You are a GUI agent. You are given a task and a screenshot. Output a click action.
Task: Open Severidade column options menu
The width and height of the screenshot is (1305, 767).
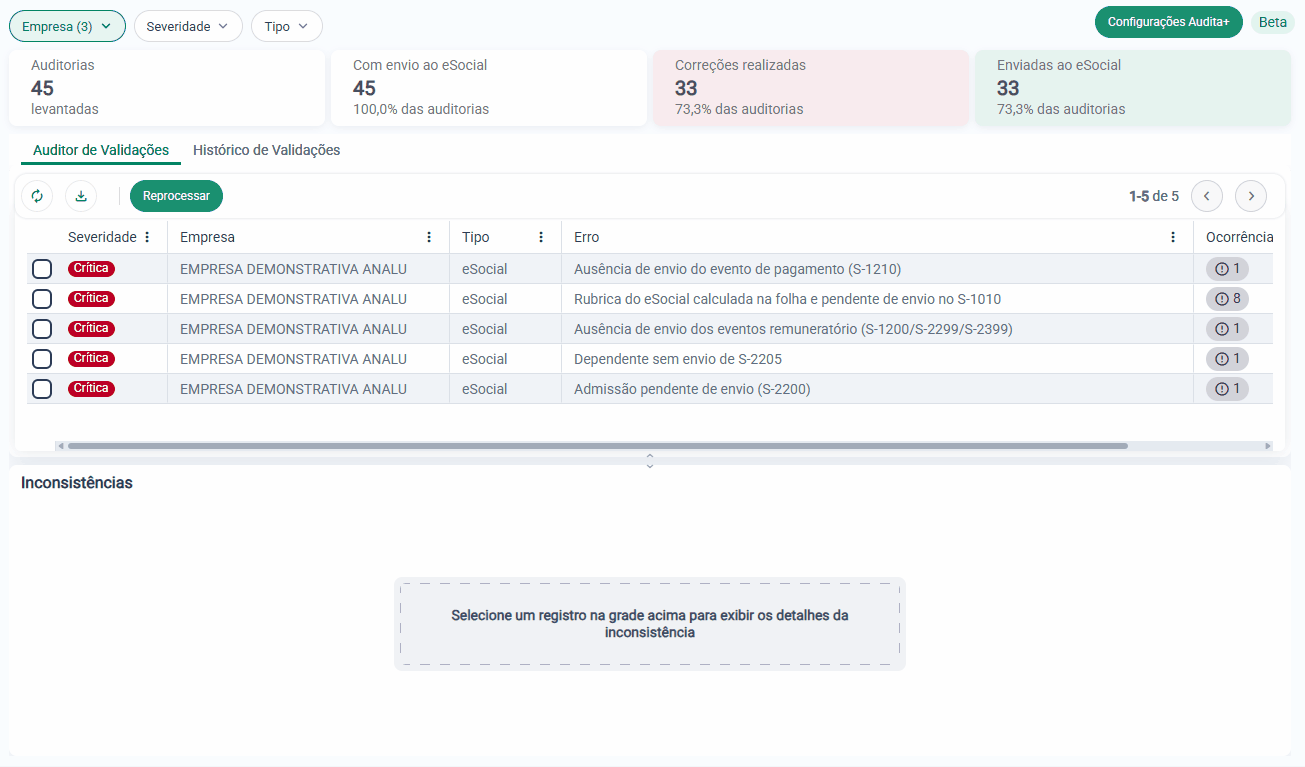pyautogui.click(x=147, y=237)
